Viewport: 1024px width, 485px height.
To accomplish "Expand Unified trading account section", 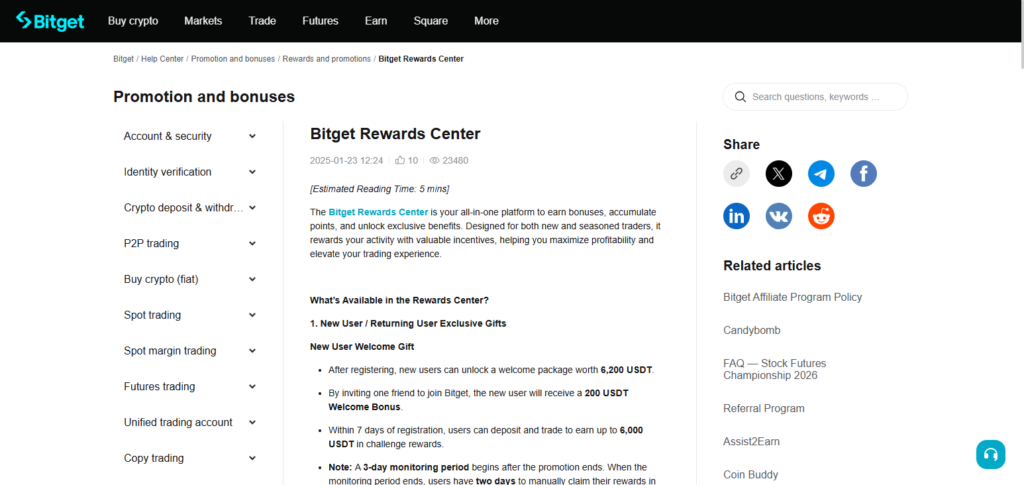I will tap(253, 422).
